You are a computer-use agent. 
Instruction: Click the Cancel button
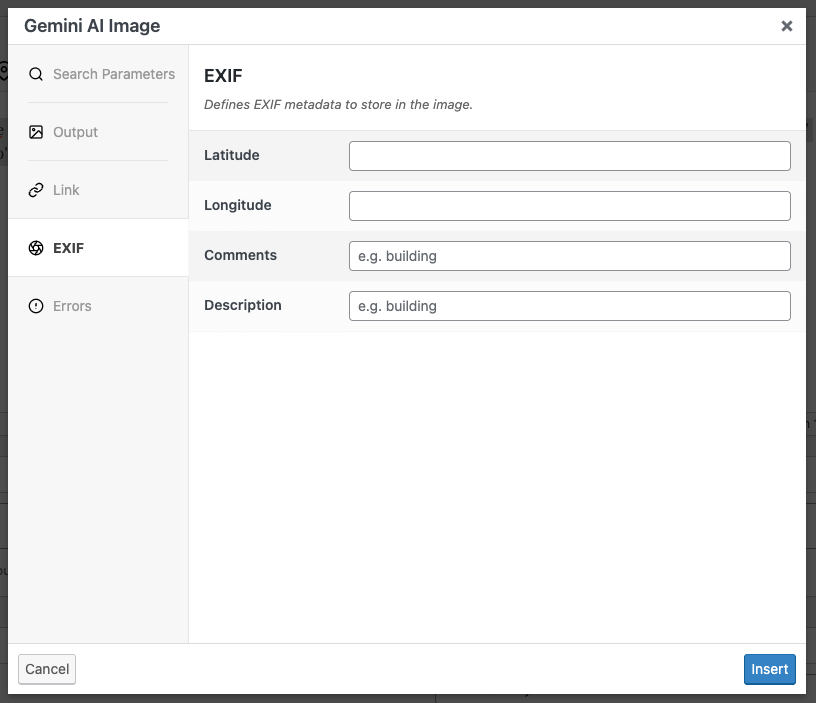pos(47,669)
